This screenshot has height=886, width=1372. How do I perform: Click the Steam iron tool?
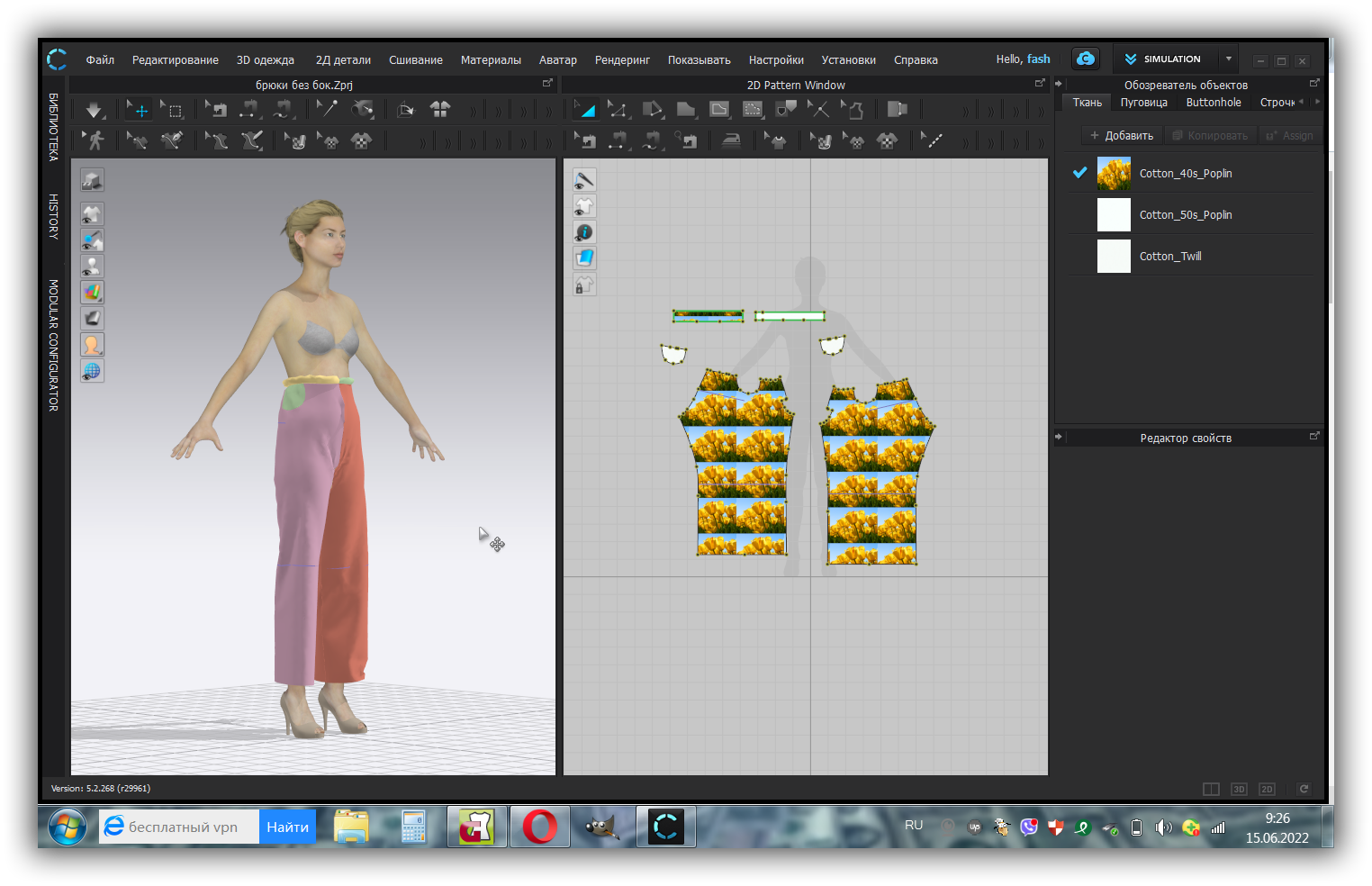tap(732, 140)
